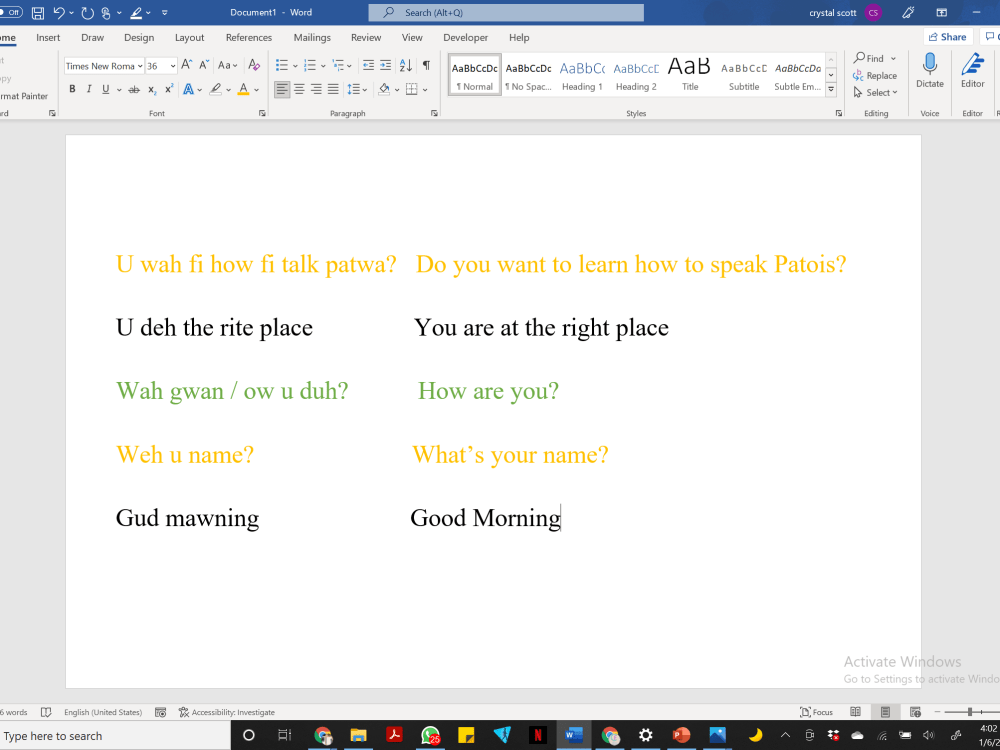Start sort with the A-Z sort icon
The height and width of the screenshot is (750, 1000).
click(x=405, y=64)
